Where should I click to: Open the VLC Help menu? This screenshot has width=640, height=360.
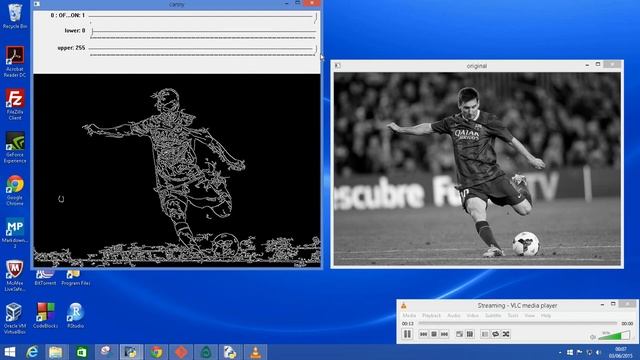546,316
